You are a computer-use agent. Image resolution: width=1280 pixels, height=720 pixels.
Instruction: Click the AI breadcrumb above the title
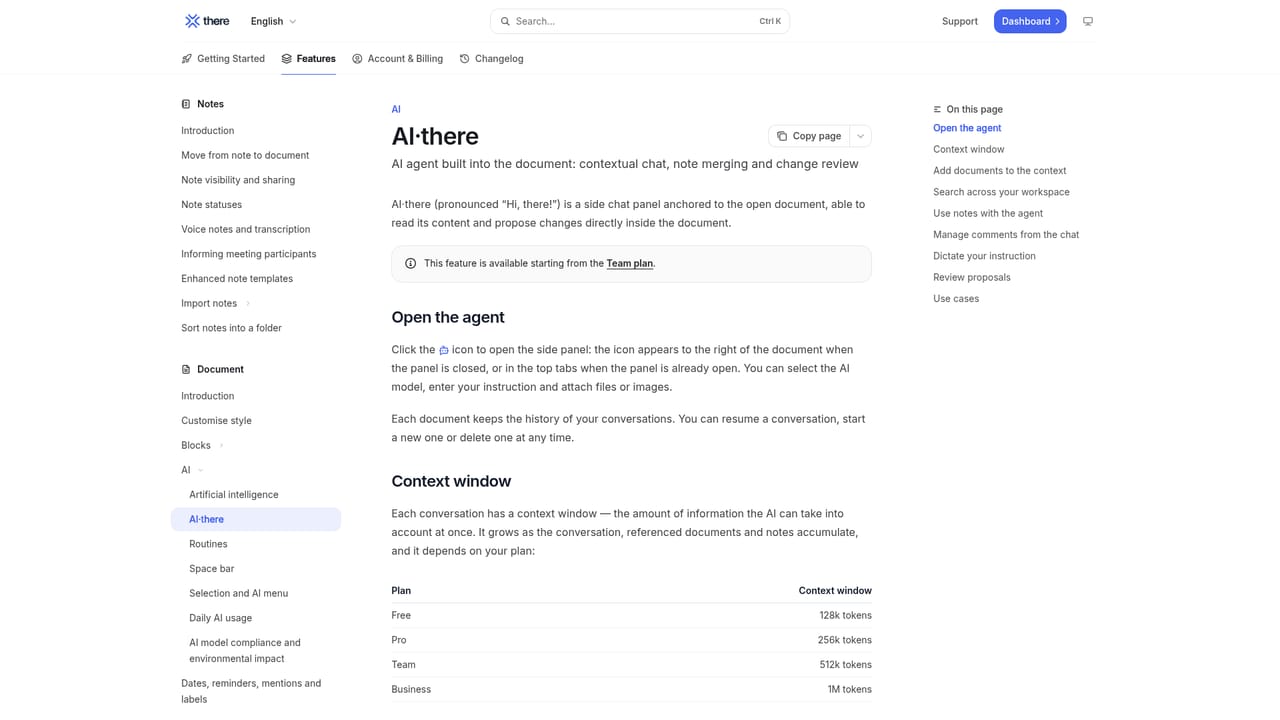pyautogui.click(x=396, y=109)
